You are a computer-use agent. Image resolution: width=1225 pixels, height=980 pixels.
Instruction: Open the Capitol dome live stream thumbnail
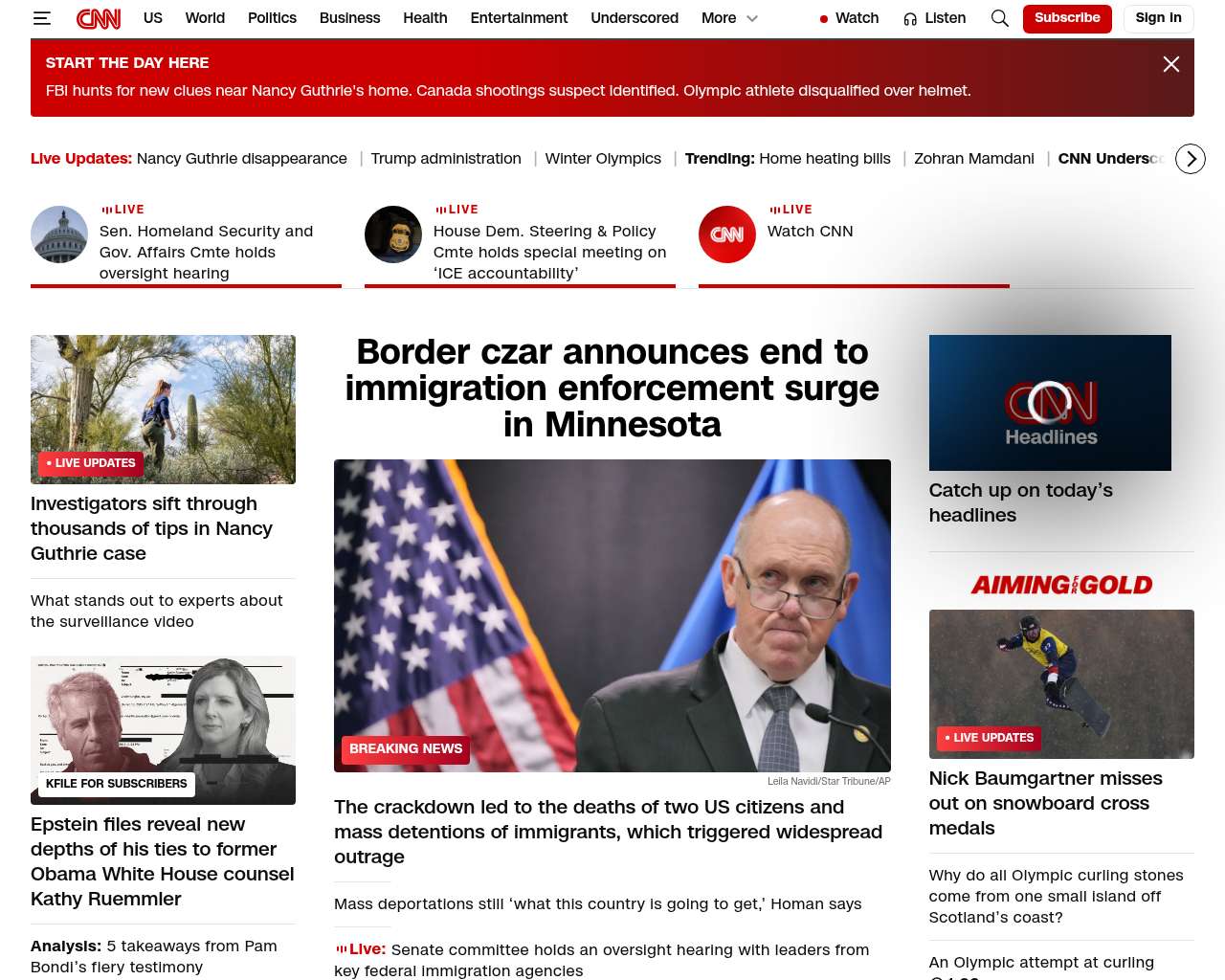(59, 234)
